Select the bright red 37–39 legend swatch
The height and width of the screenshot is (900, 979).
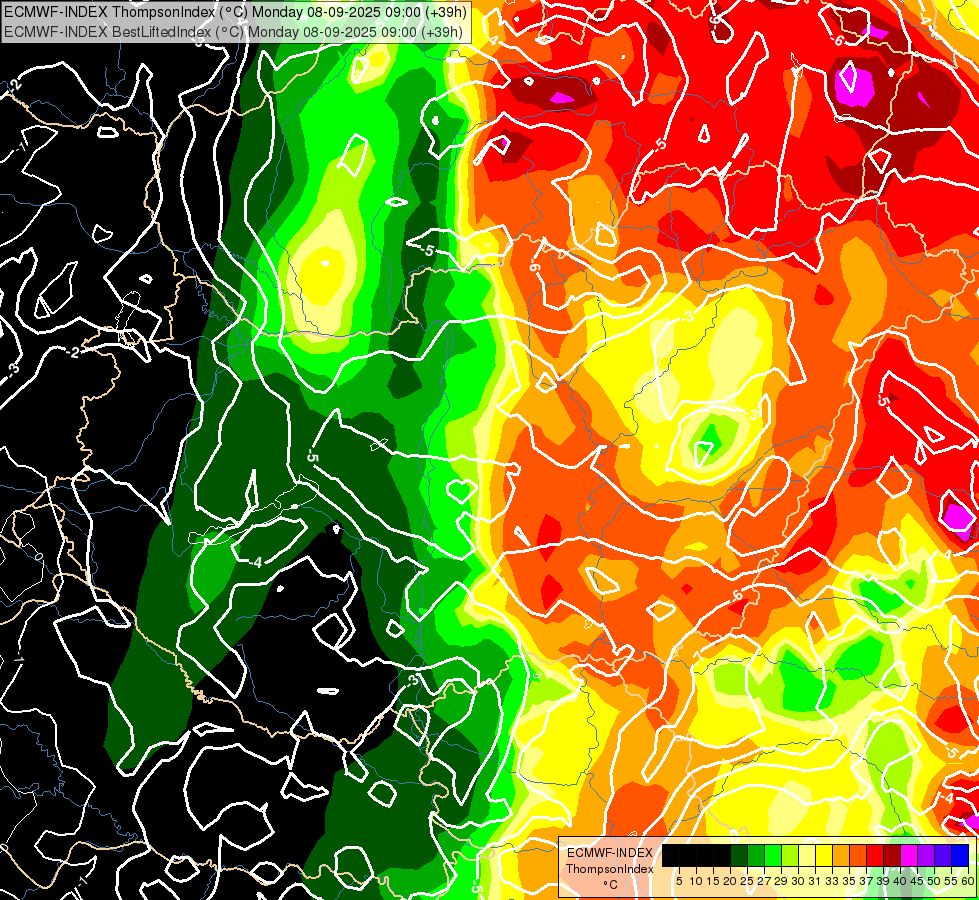[x=875, y=856]
